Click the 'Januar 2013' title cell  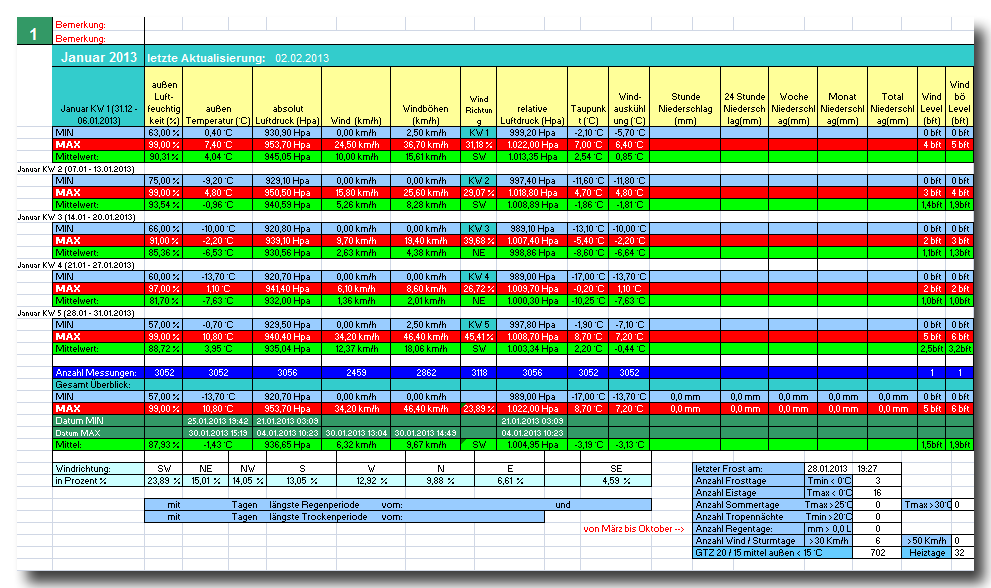[x=99, y=57]
